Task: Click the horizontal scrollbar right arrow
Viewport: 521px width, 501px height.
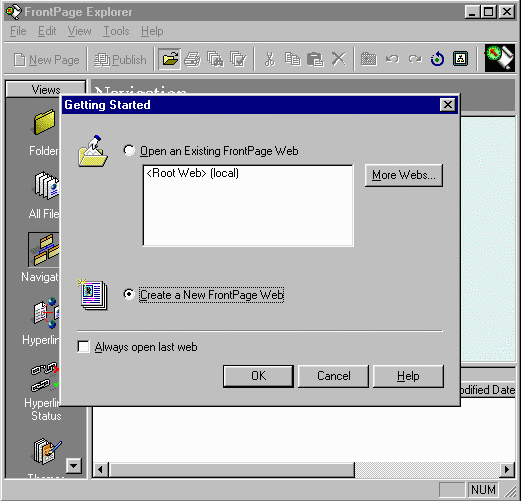Action: pyautogui.click(x=508, y=470)
